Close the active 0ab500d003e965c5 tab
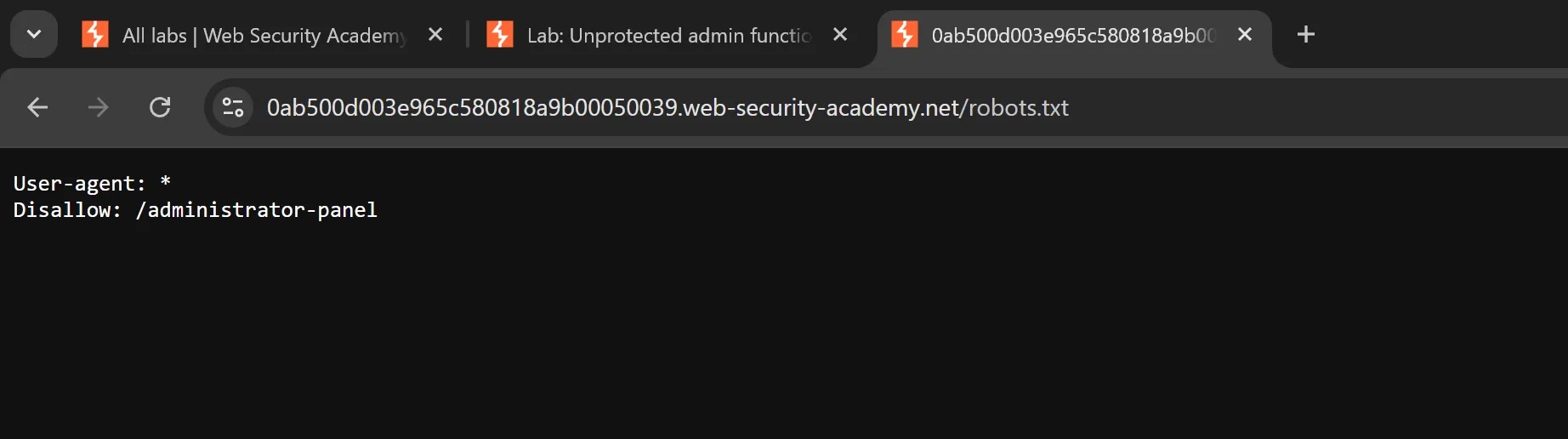Image resolution: width=1568 pixels, height=439 pixels. (1245, 35)
